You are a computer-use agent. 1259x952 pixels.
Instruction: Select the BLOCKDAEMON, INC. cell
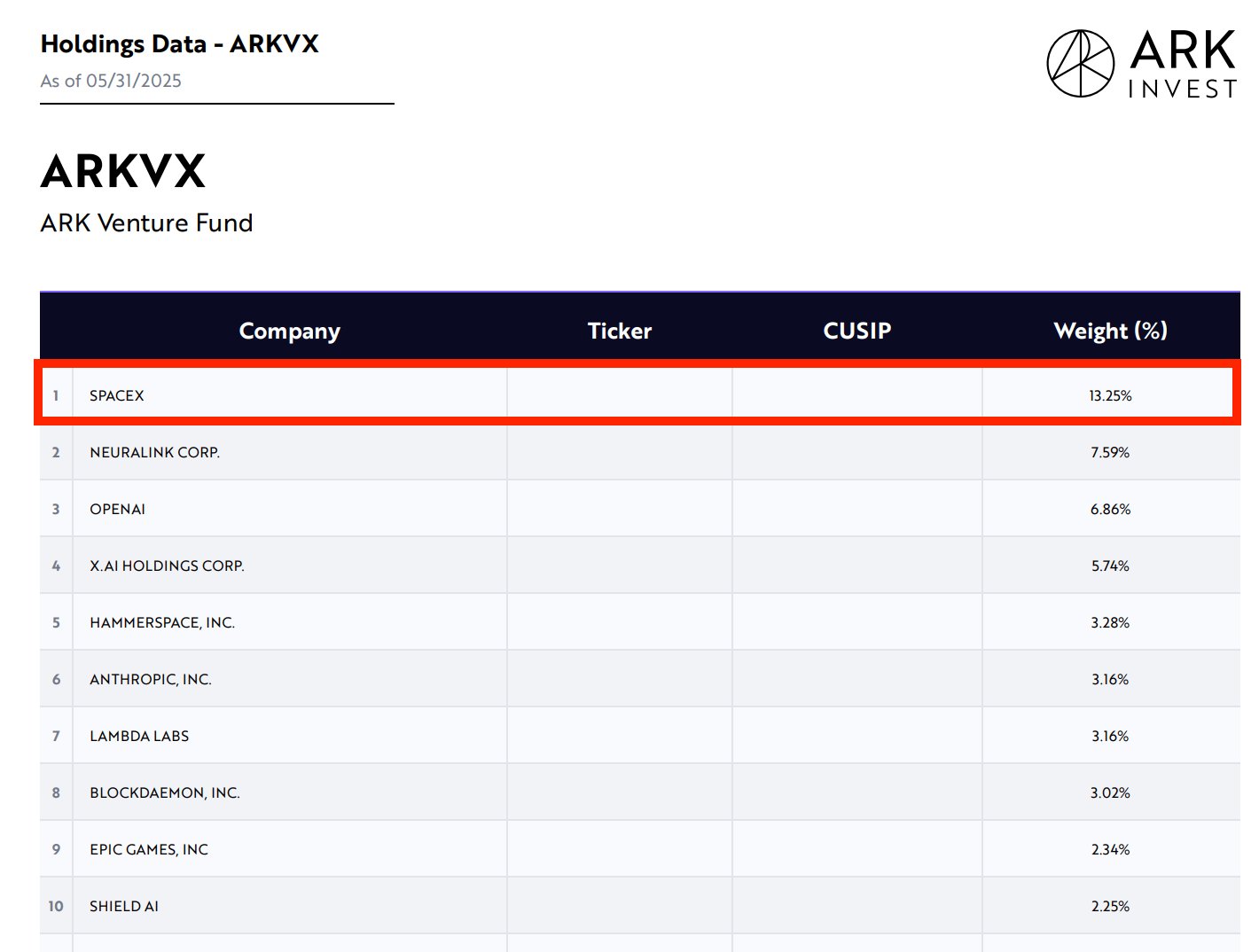290,792
